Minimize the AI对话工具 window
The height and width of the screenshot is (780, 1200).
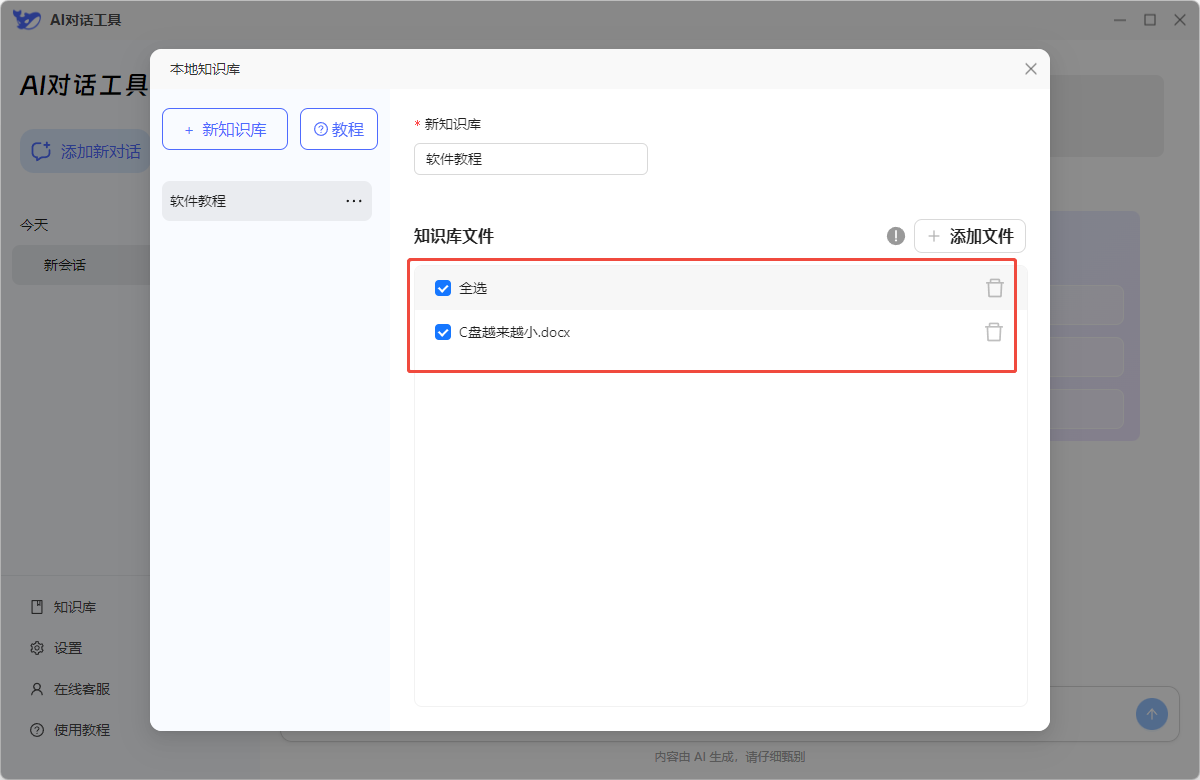pos(1119,19)
